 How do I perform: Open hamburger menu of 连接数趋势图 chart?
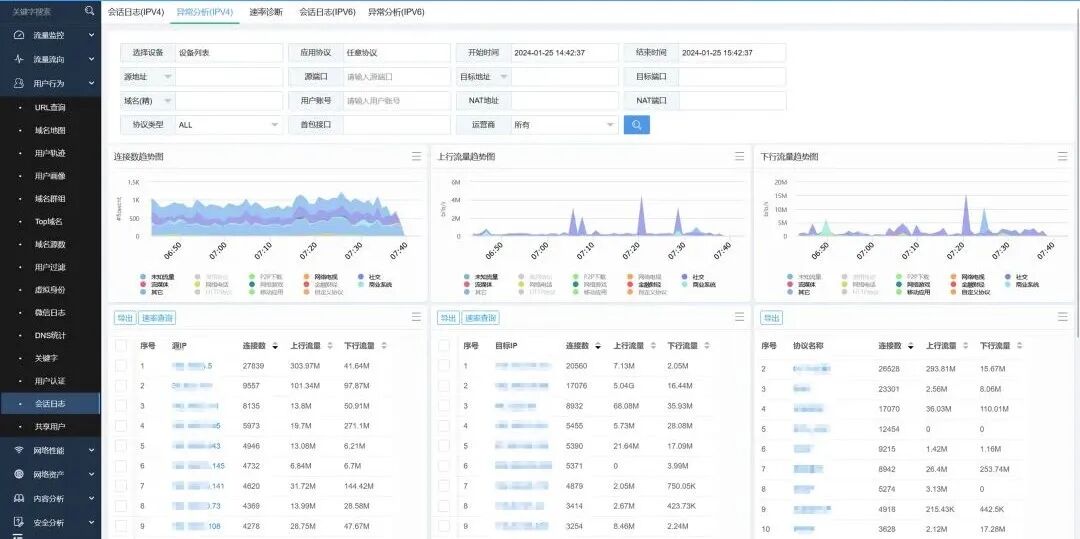[x=416, y=157]
